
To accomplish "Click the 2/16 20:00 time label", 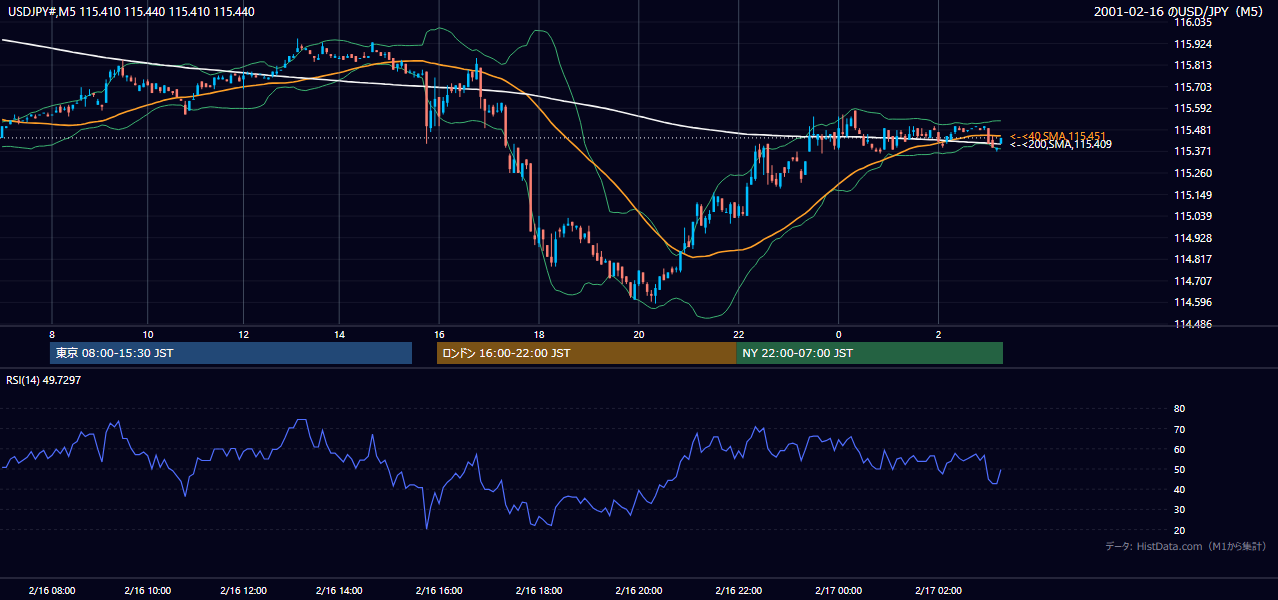I will (639, 591).
